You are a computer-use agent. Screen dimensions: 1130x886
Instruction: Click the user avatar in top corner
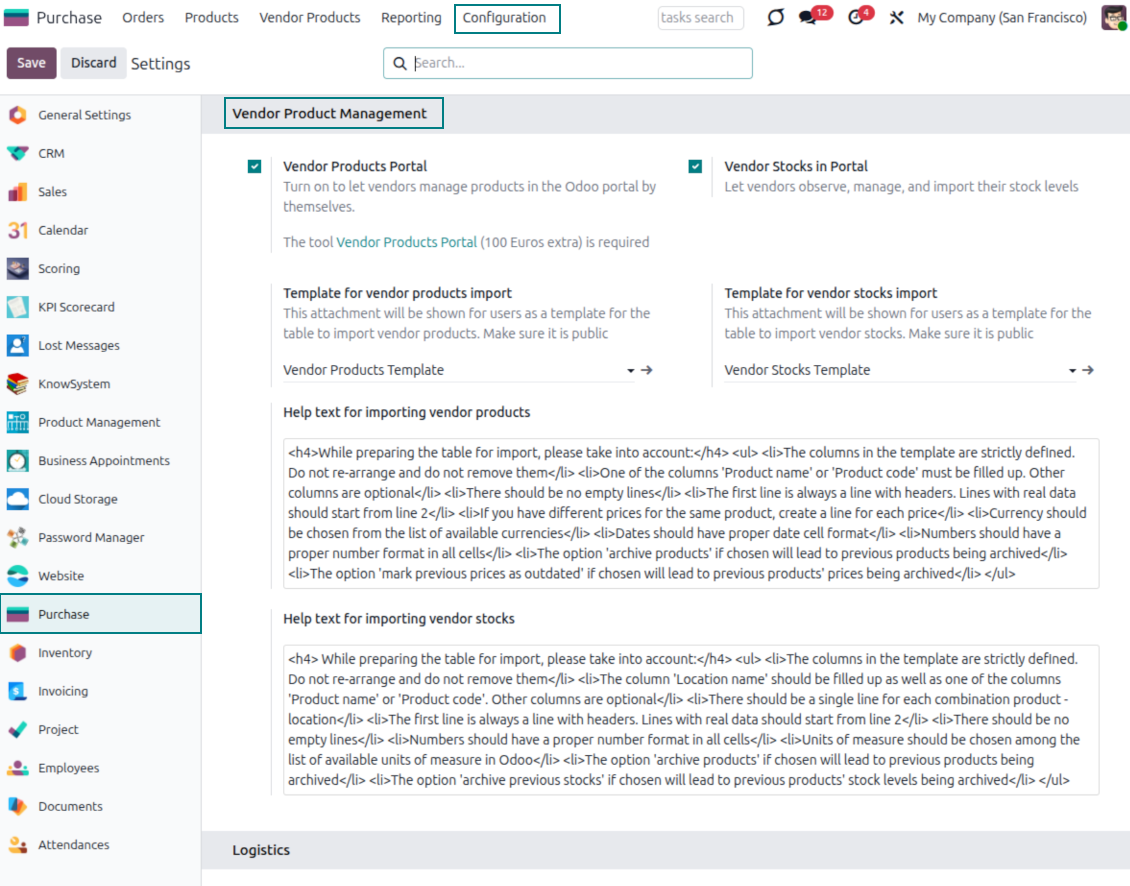point(1113,18)
